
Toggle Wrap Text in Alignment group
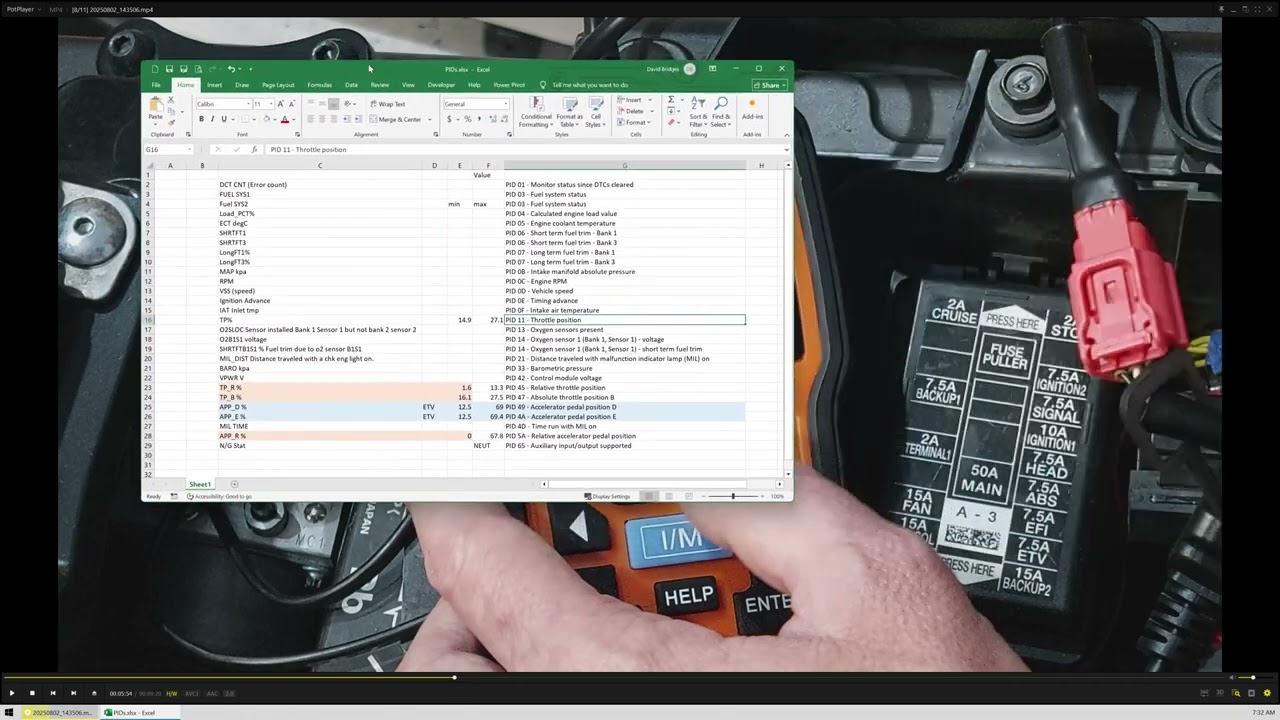387,104
